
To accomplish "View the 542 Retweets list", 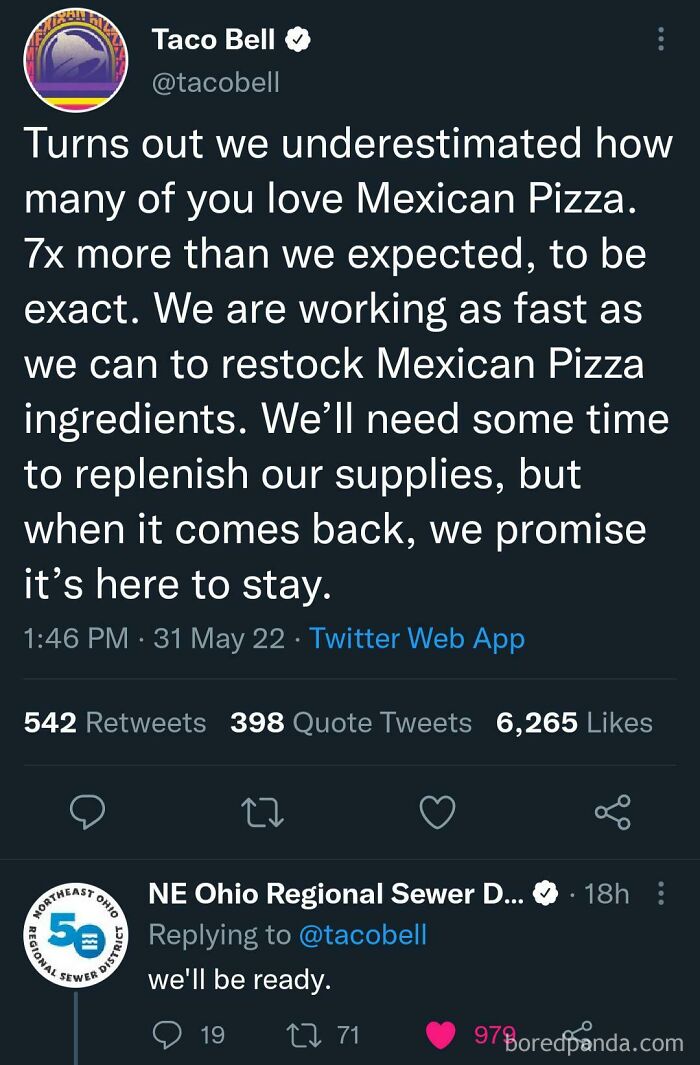I will (115, 722).
